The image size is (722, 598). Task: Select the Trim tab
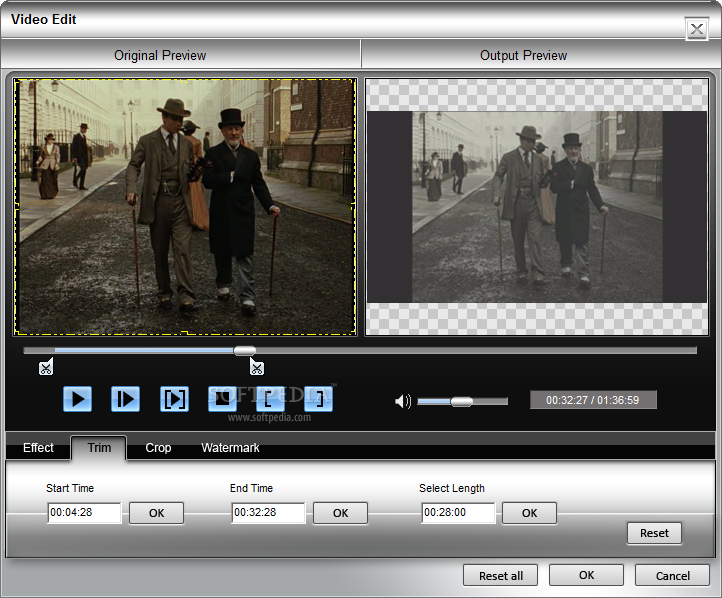tap(99, 448)
